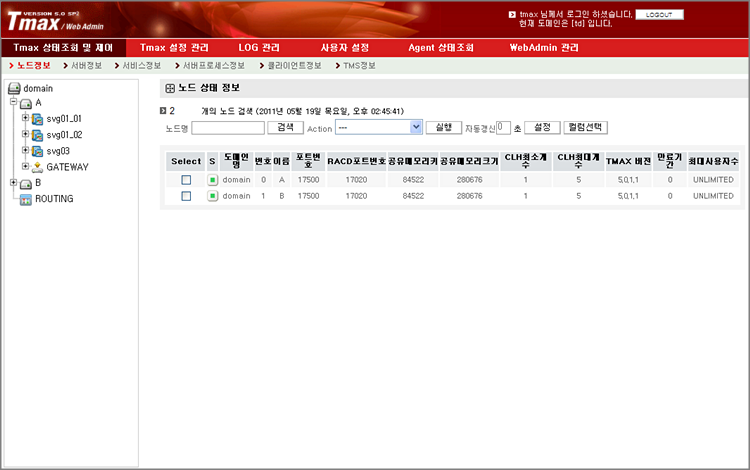Screen dimensions: 750x470
Task: Click the 실행 execute button
Action: click(444, 128)
